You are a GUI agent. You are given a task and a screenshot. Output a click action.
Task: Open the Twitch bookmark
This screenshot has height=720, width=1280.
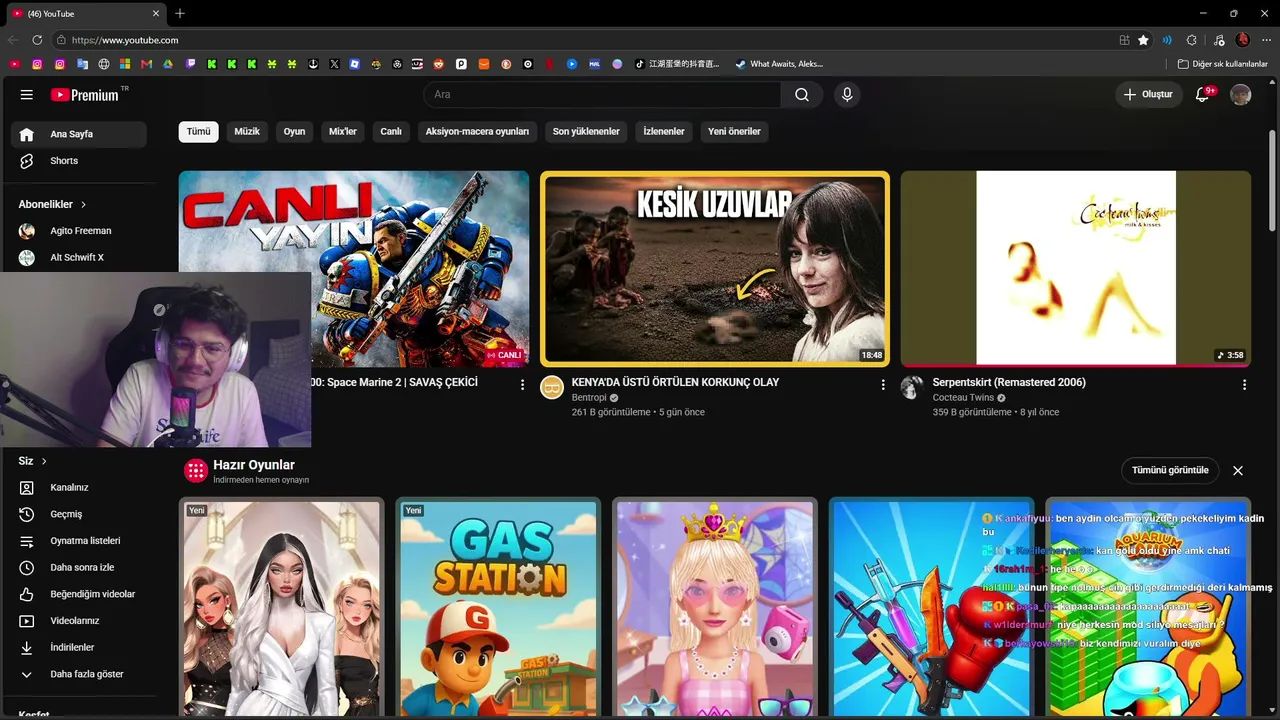coord(189,64)
